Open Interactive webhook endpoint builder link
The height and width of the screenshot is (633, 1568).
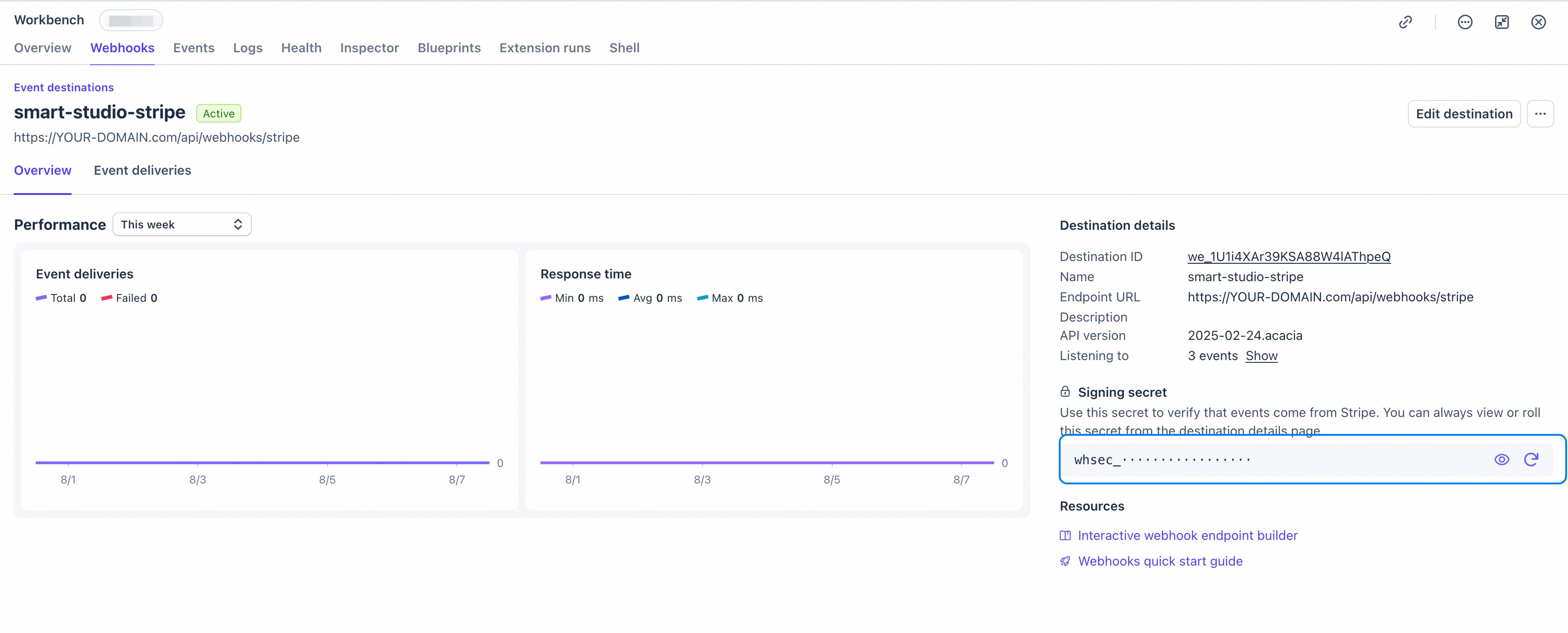1188,536
